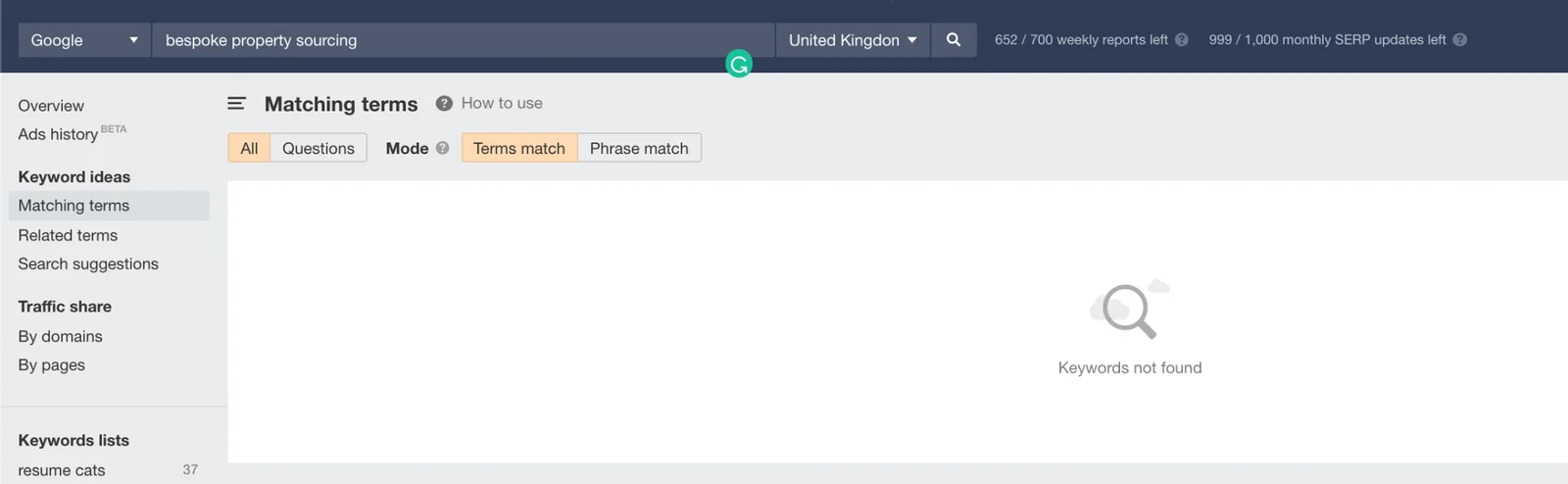1568x484 pixels.
Task: Click help icon beside weekly reports left
Action: [x=1181, y=40]
